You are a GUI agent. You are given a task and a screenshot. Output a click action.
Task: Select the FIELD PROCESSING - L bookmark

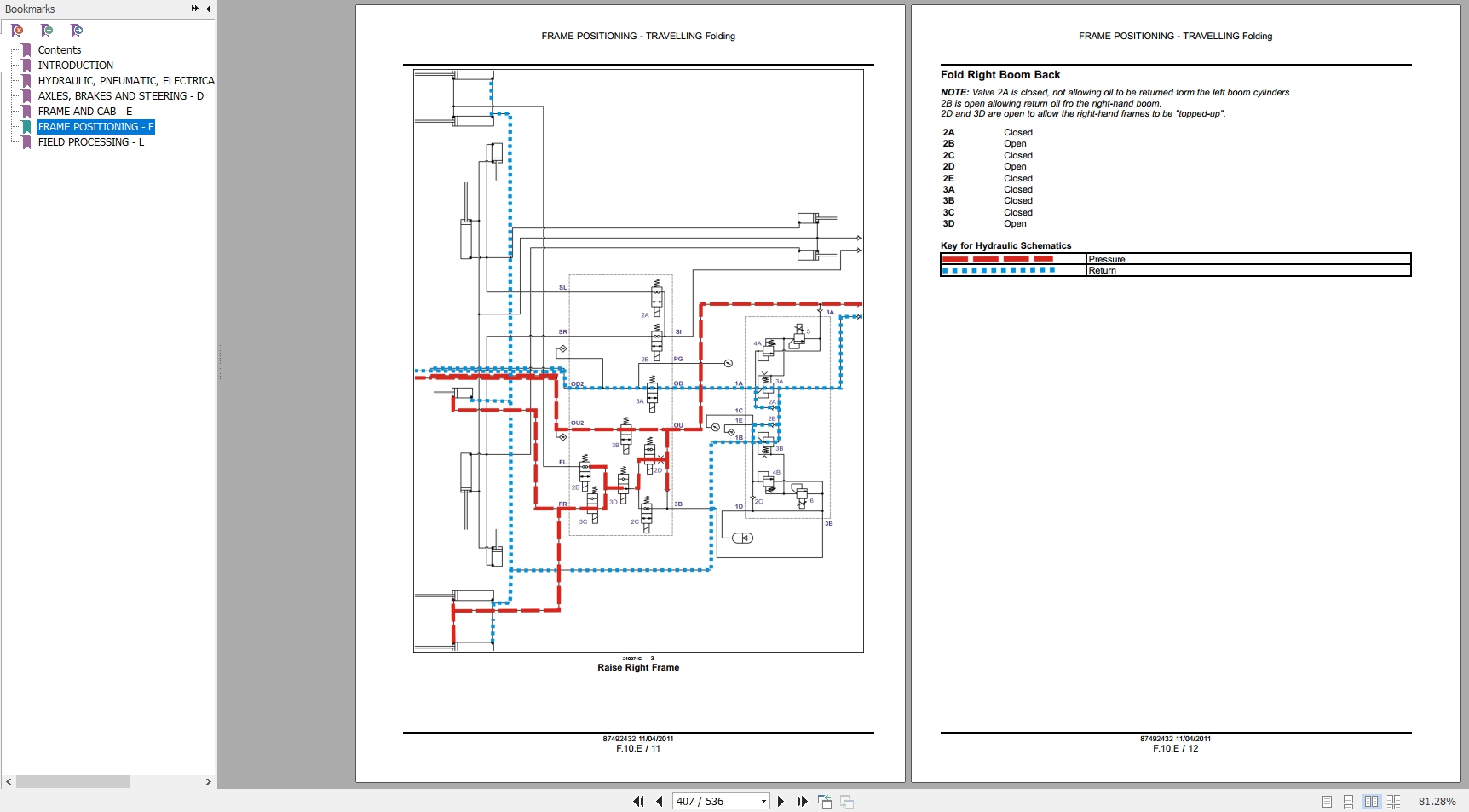tap(91, 142)
